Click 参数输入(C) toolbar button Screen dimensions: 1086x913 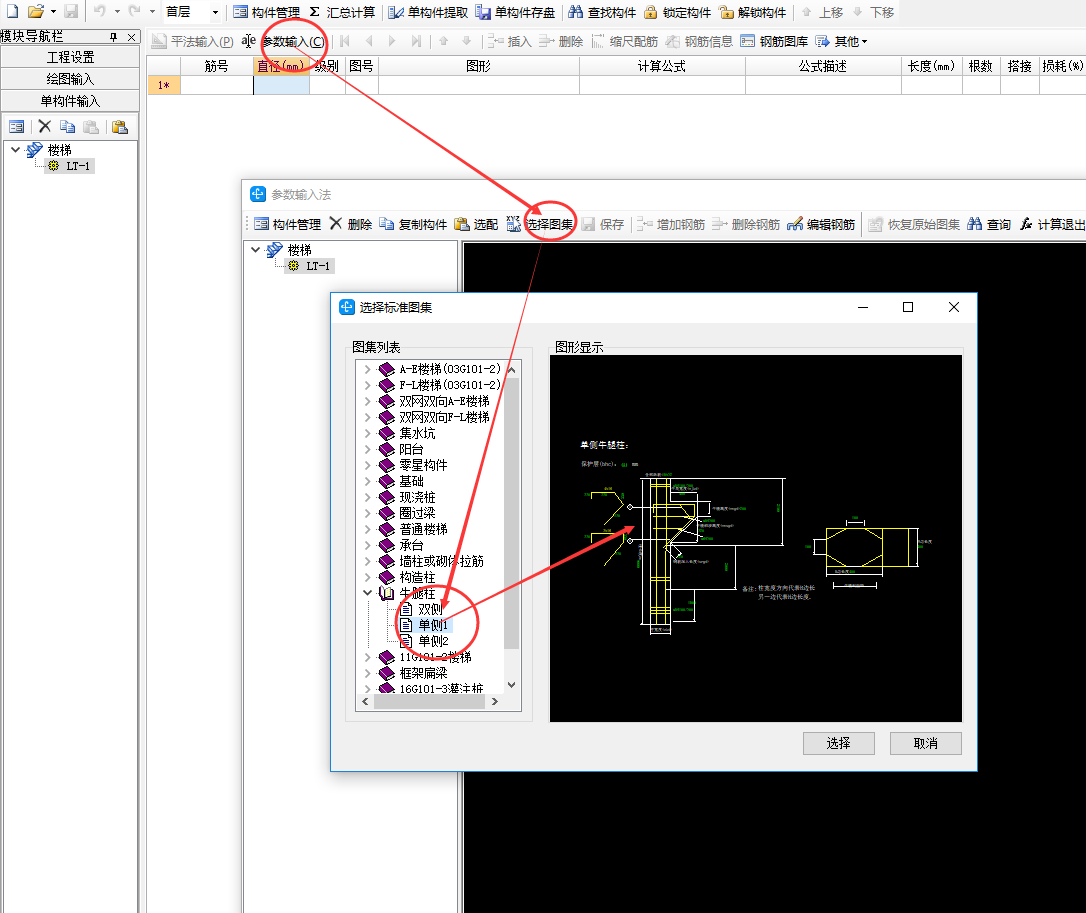click(x=283, y=42)
